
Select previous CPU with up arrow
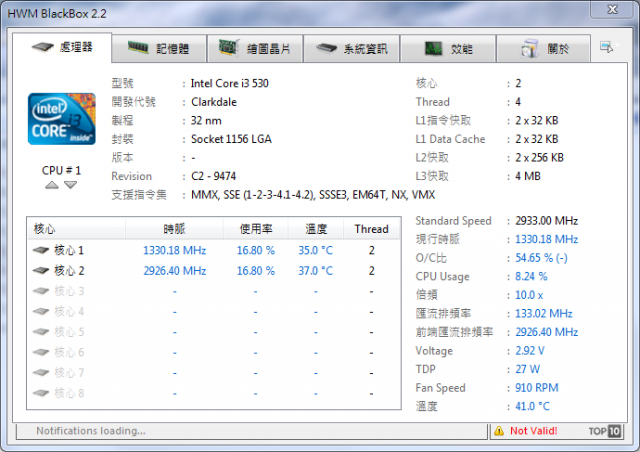click(x=52, y=185)
